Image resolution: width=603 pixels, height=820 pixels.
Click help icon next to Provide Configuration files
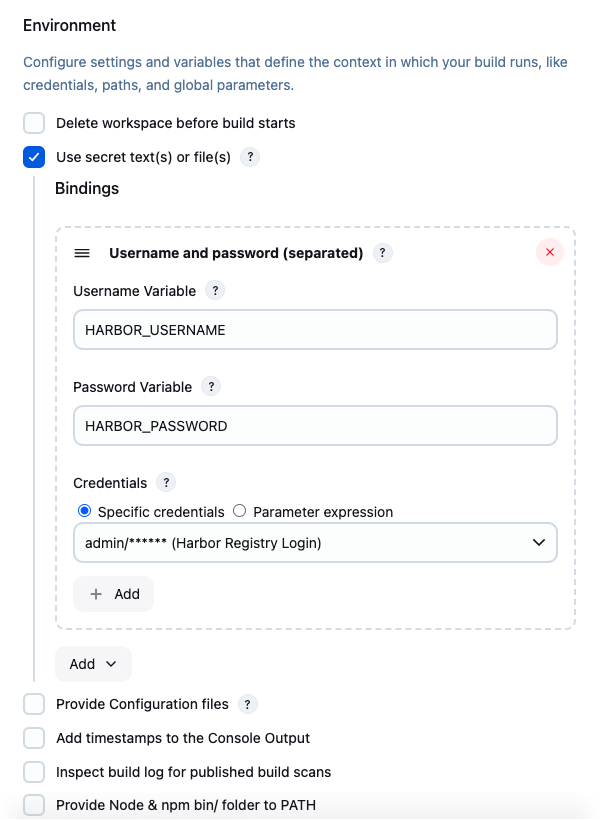coord(247,704)
